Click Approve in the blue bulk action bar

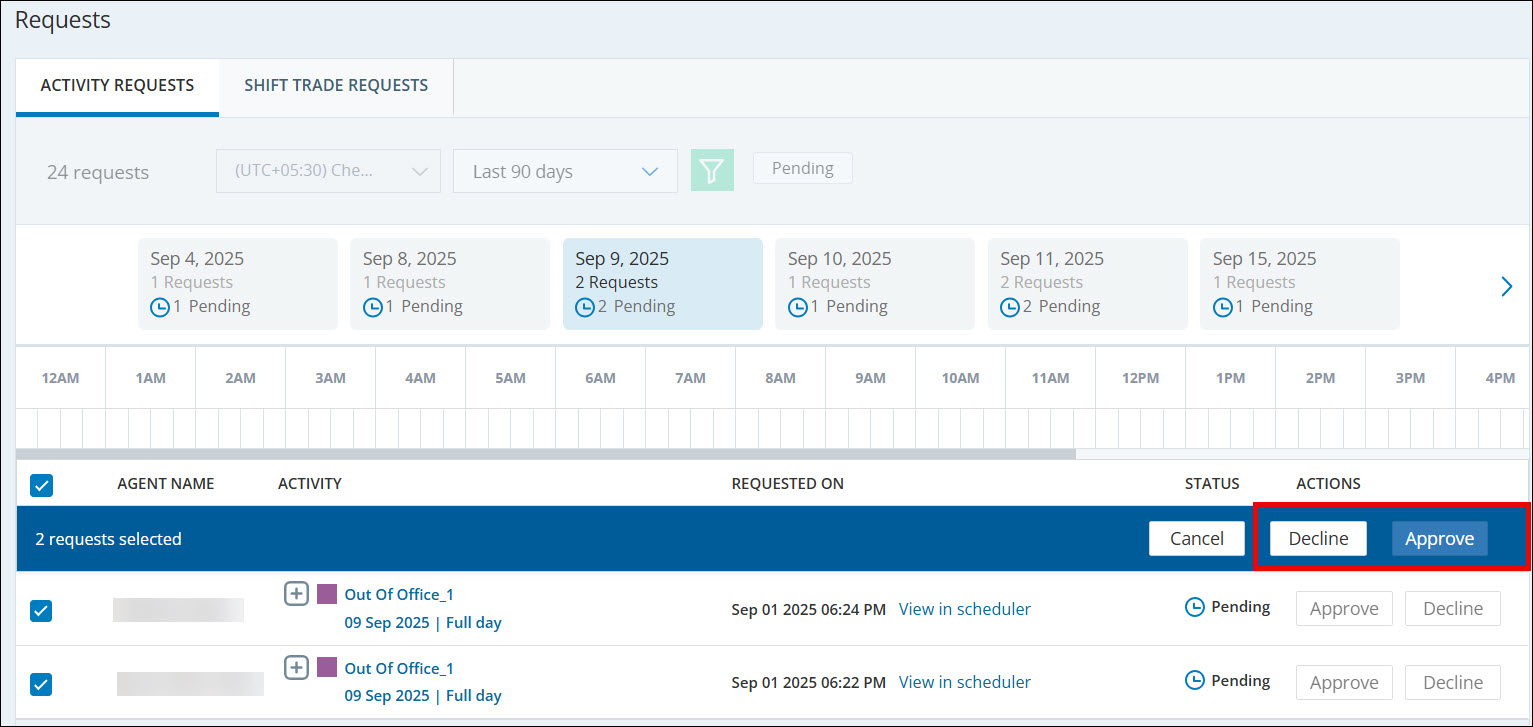coord(1439,539)
